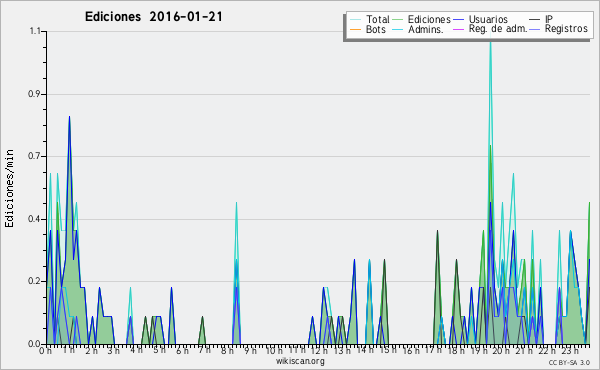The image size is (600, 370).
Task: Click the 17 h x-axis label
Action: click(434, 350)
